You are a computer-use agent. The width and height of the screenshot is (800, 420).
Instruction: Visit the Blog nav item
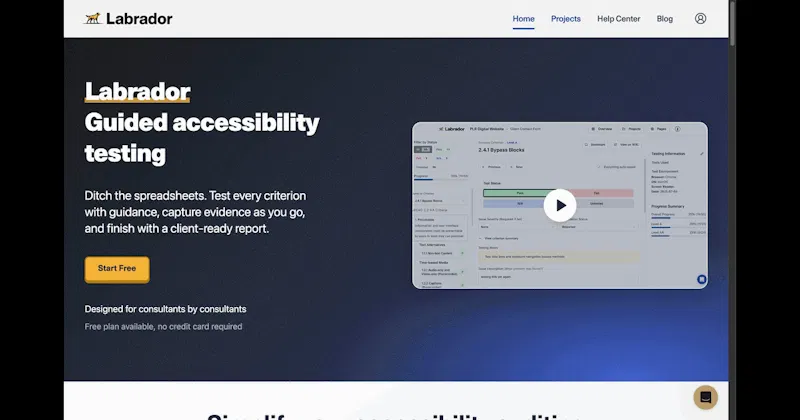pos(665,19)
